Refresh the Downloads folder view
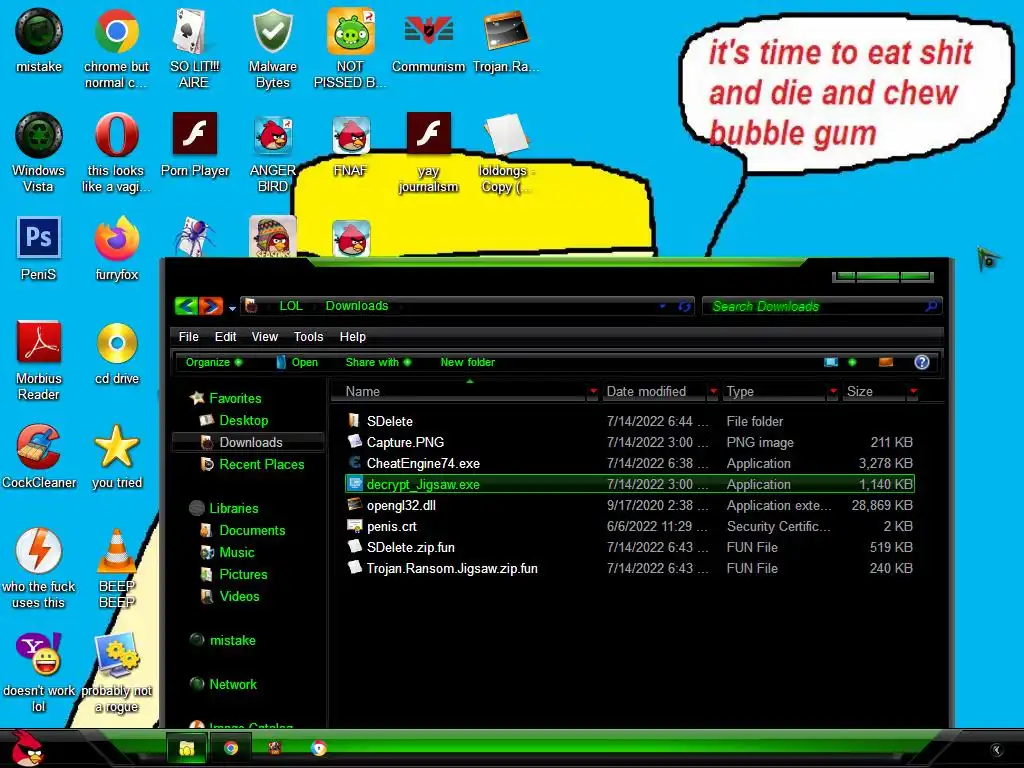The width and height of the screenshot is (1024, 768). pos(684,306)
